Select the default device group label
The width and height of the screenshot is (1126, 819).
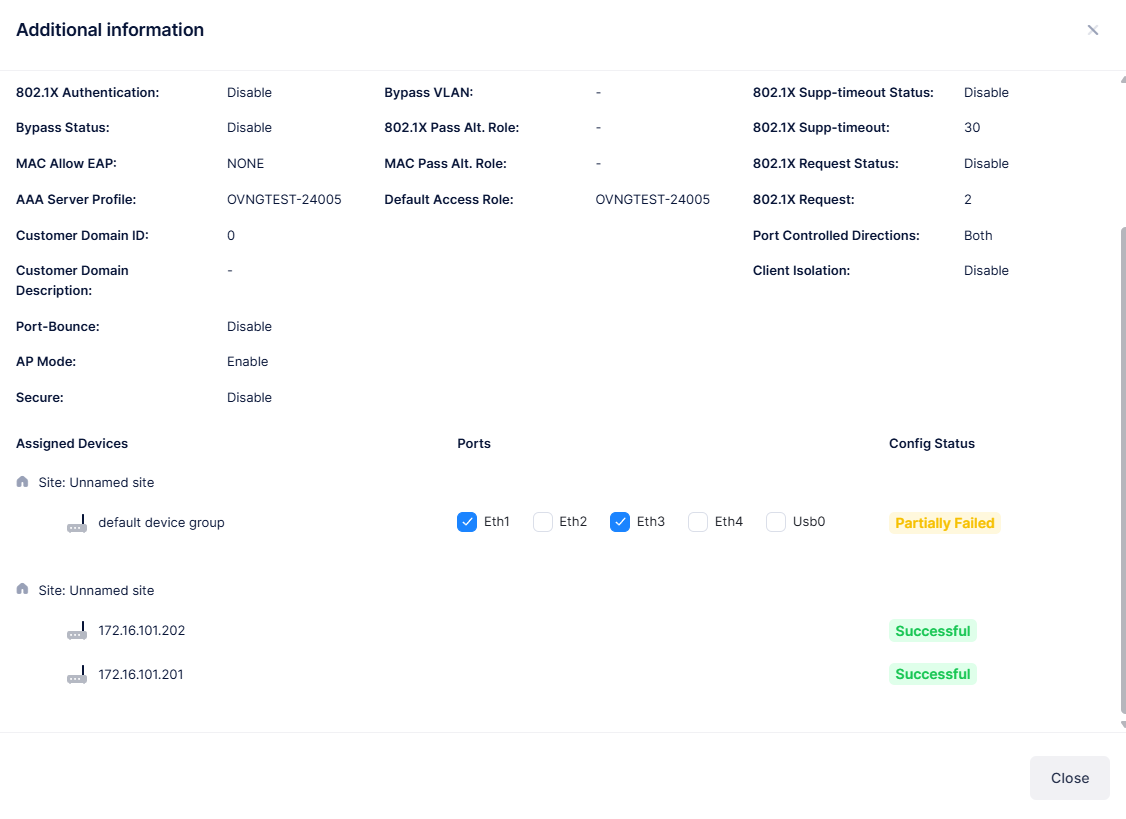tap(161, 522)
